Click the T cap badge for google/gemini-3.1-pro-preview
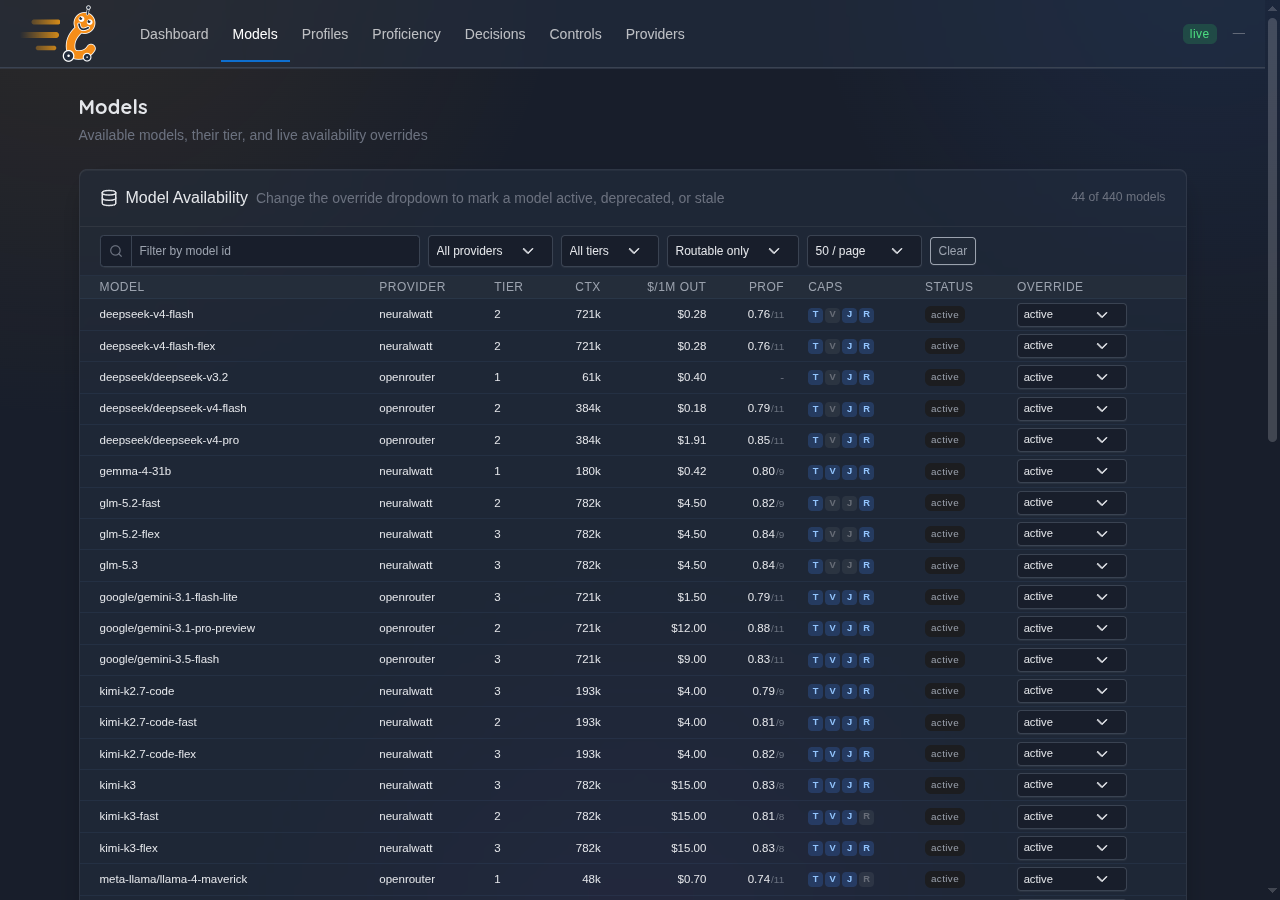Screen dimensions: 1280x900 [x=815, y=629]
